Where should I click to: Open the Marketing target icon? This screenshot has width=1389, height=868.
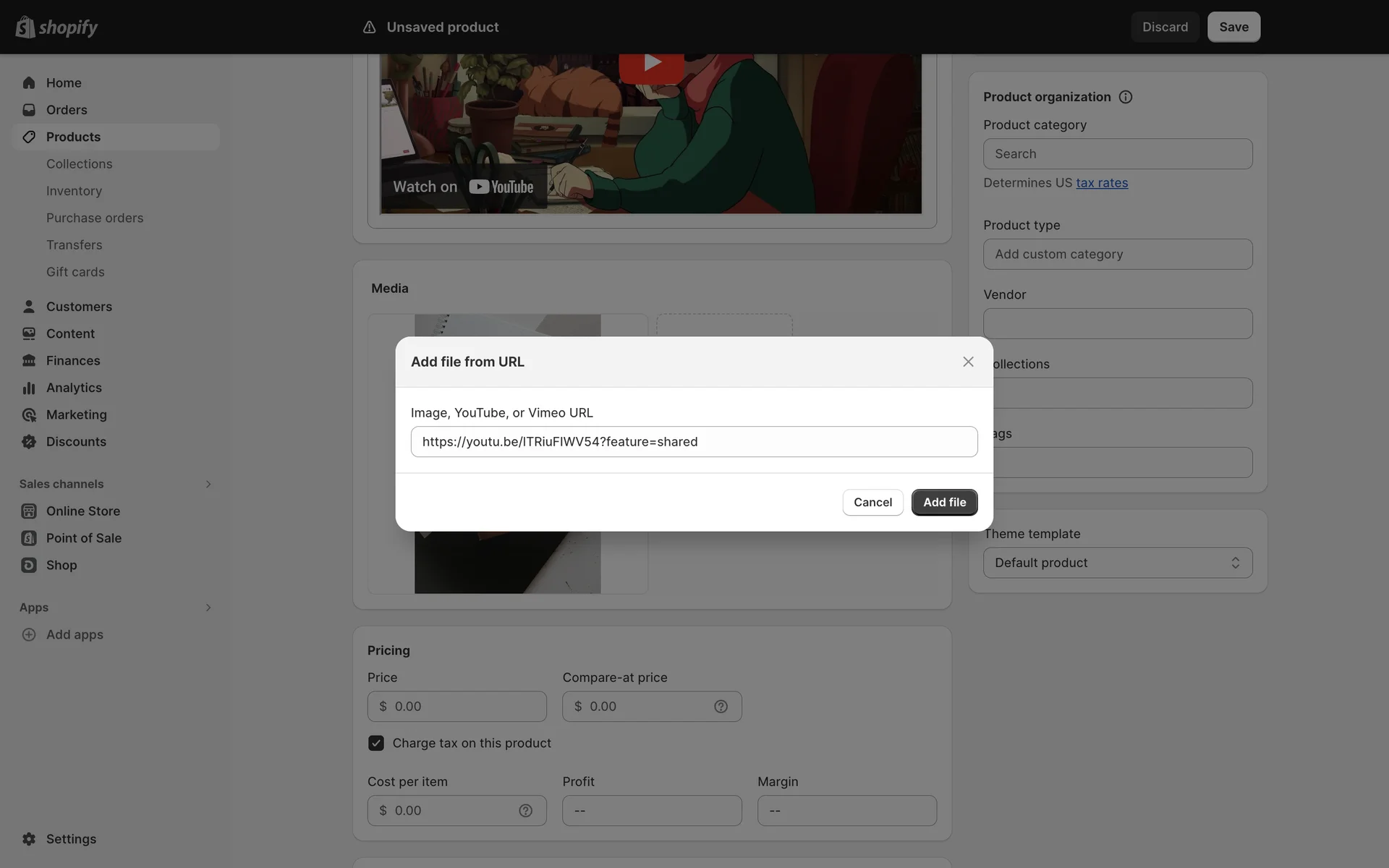(29, 414)
